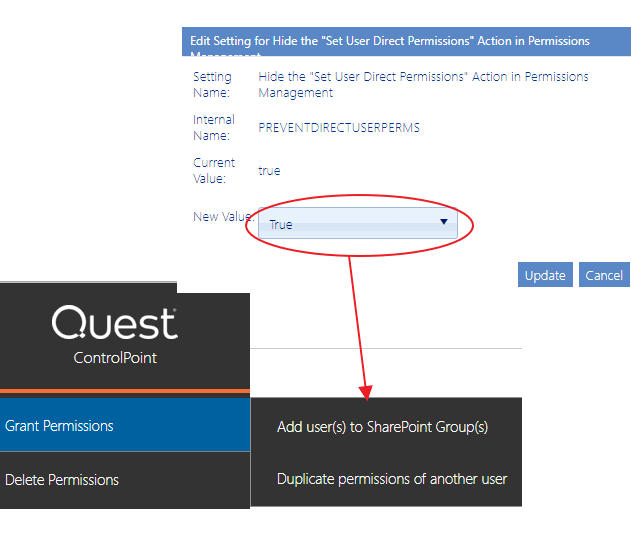Select Grant Permissions menu item
Image resolution: width=631 pixels, height=546 pixels.
[125, 425]
